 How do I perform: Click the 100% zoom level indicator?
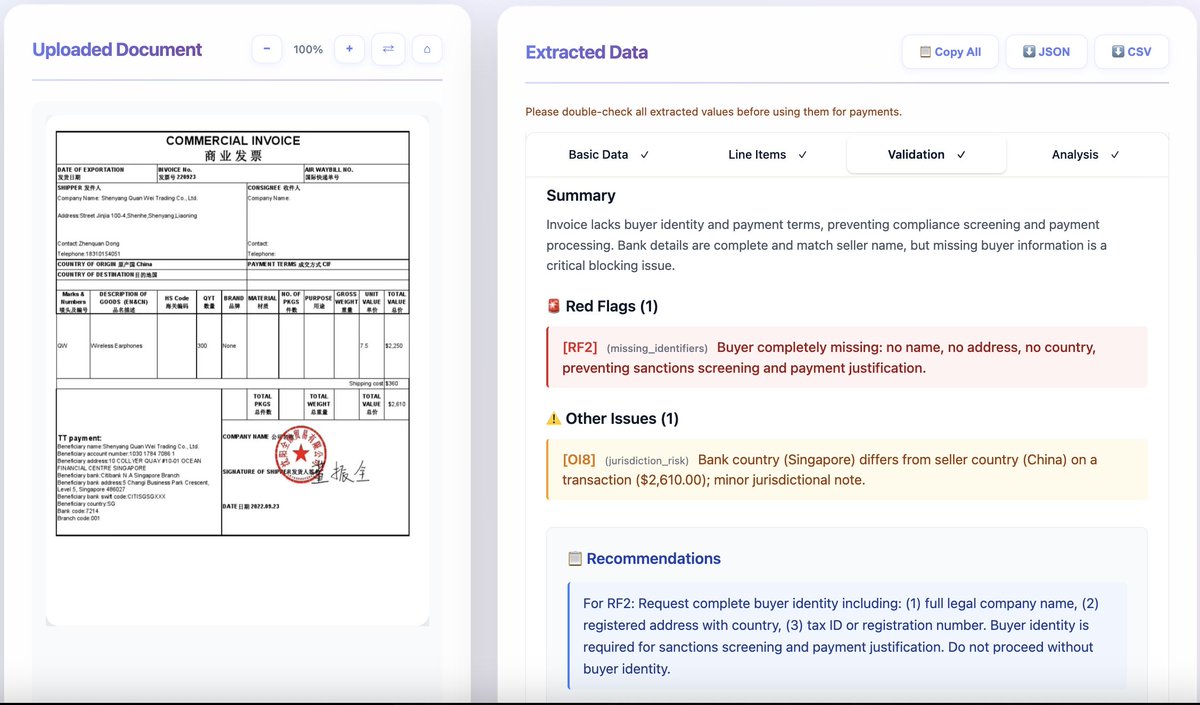308,49
